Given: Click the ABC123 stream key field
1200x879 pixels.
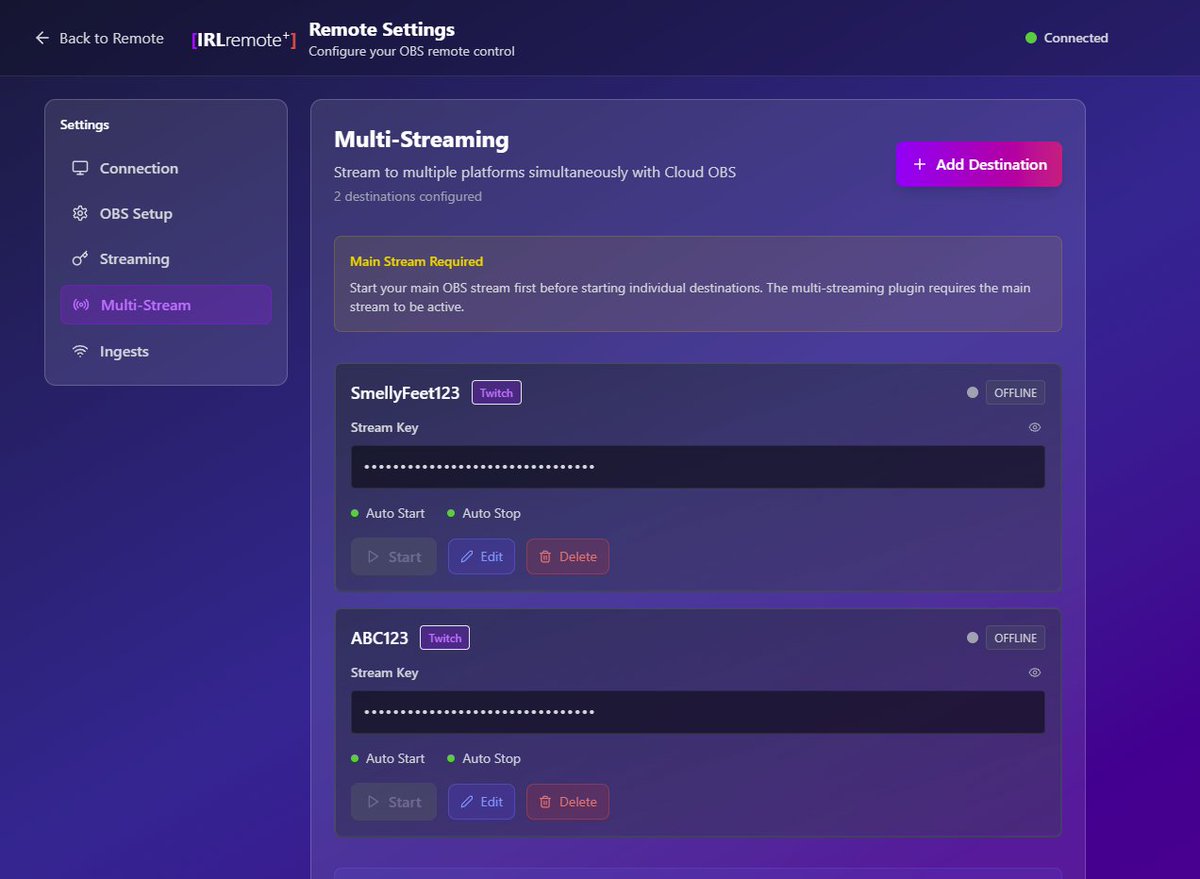Looking at the screenshot, I should point(698,712).
